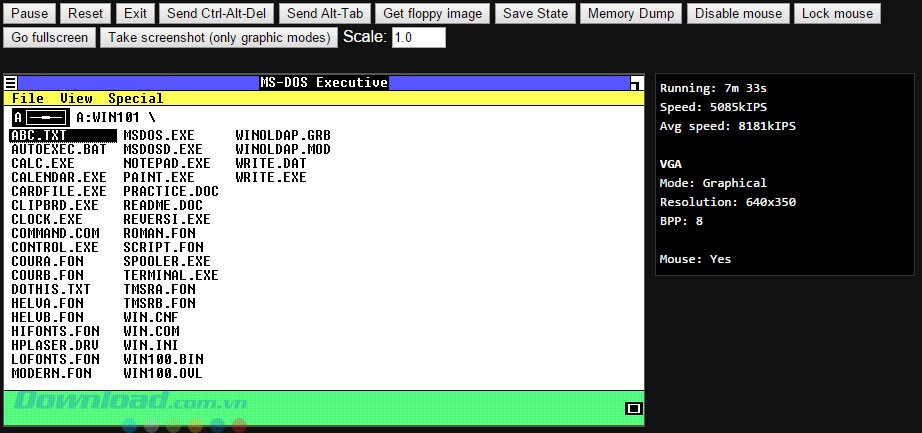
Task: Click Send Ctrl-Alt-Del button
Action: tap(216, 14)
